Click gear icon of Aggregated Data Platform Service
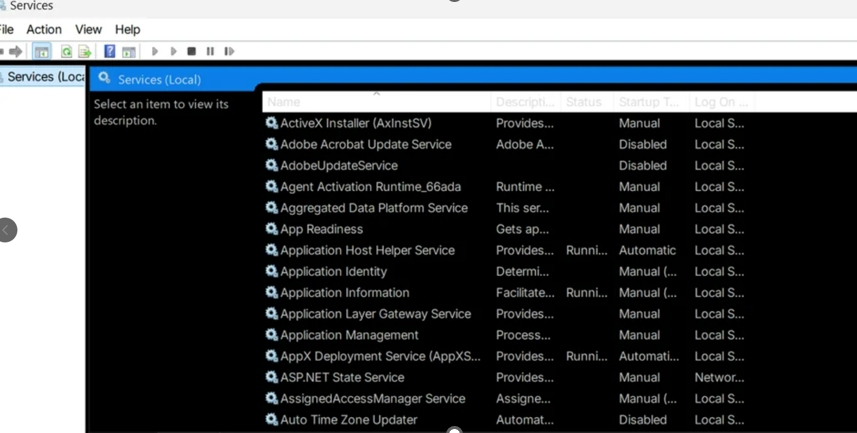This screenshot has width=857, height=433. (272, 208)
